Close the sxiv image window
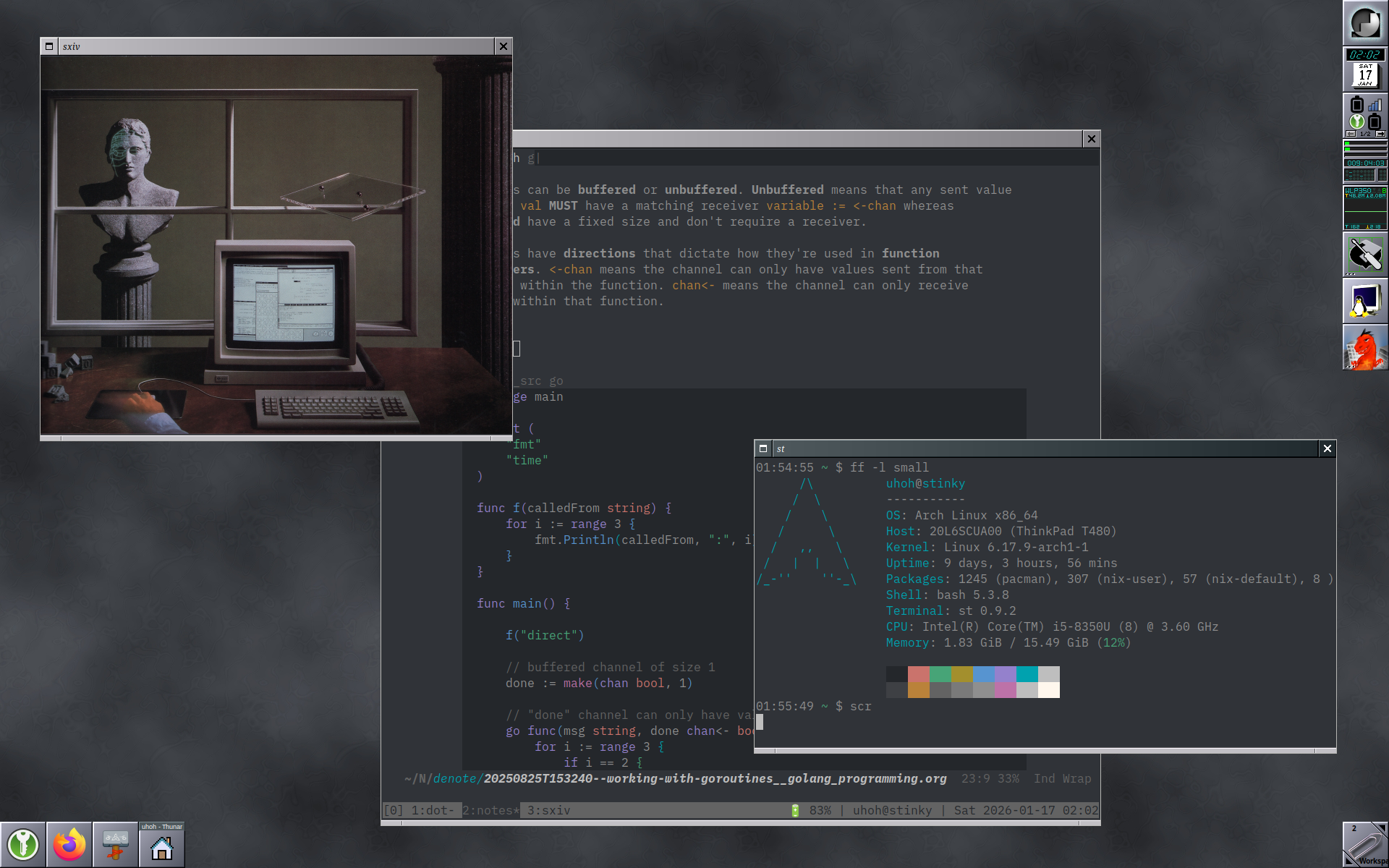The height and width of the screenshot is (868, 1389). (504, 46)
